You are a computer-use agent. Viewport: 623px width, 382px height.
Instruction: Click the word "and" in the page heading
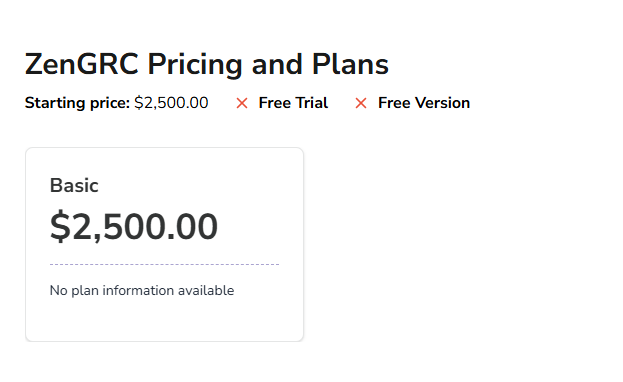[277, 64]
